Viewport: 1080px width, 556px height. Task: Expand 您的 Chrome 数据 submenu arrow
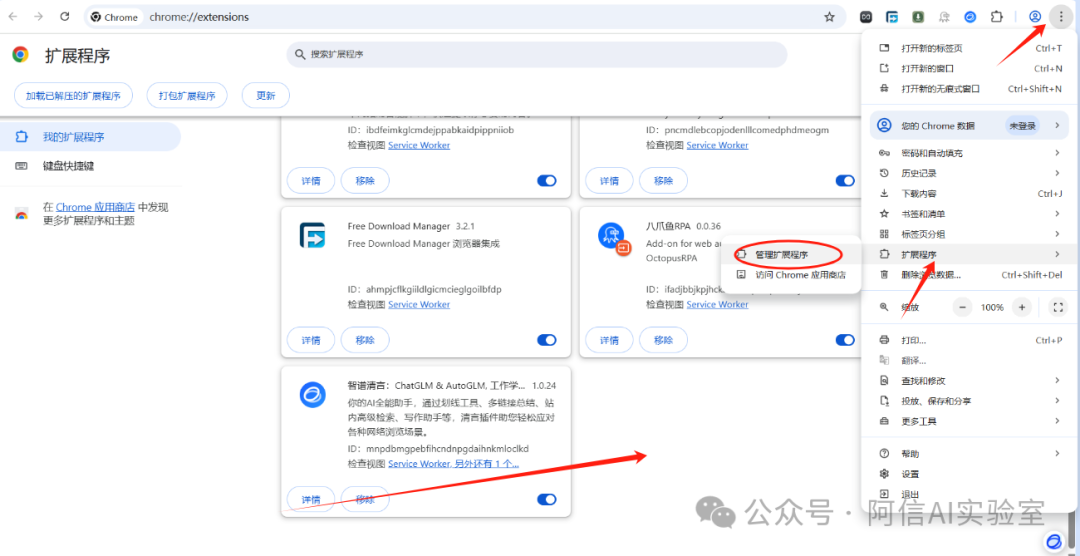[1057, 125]
